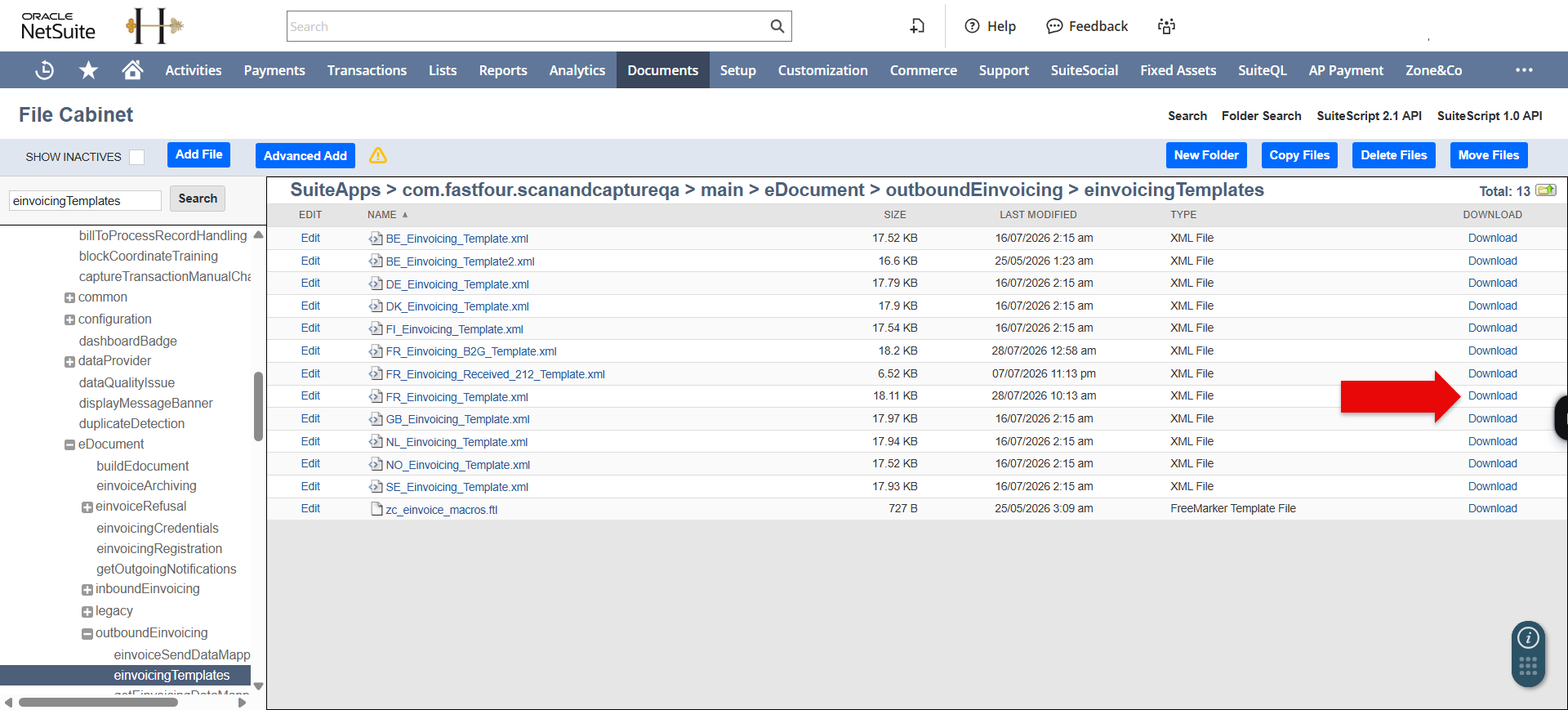Click the Add File button
The height and width of the screenshot is (710, 1568).
pyautogui.click(x=199, y=154)
